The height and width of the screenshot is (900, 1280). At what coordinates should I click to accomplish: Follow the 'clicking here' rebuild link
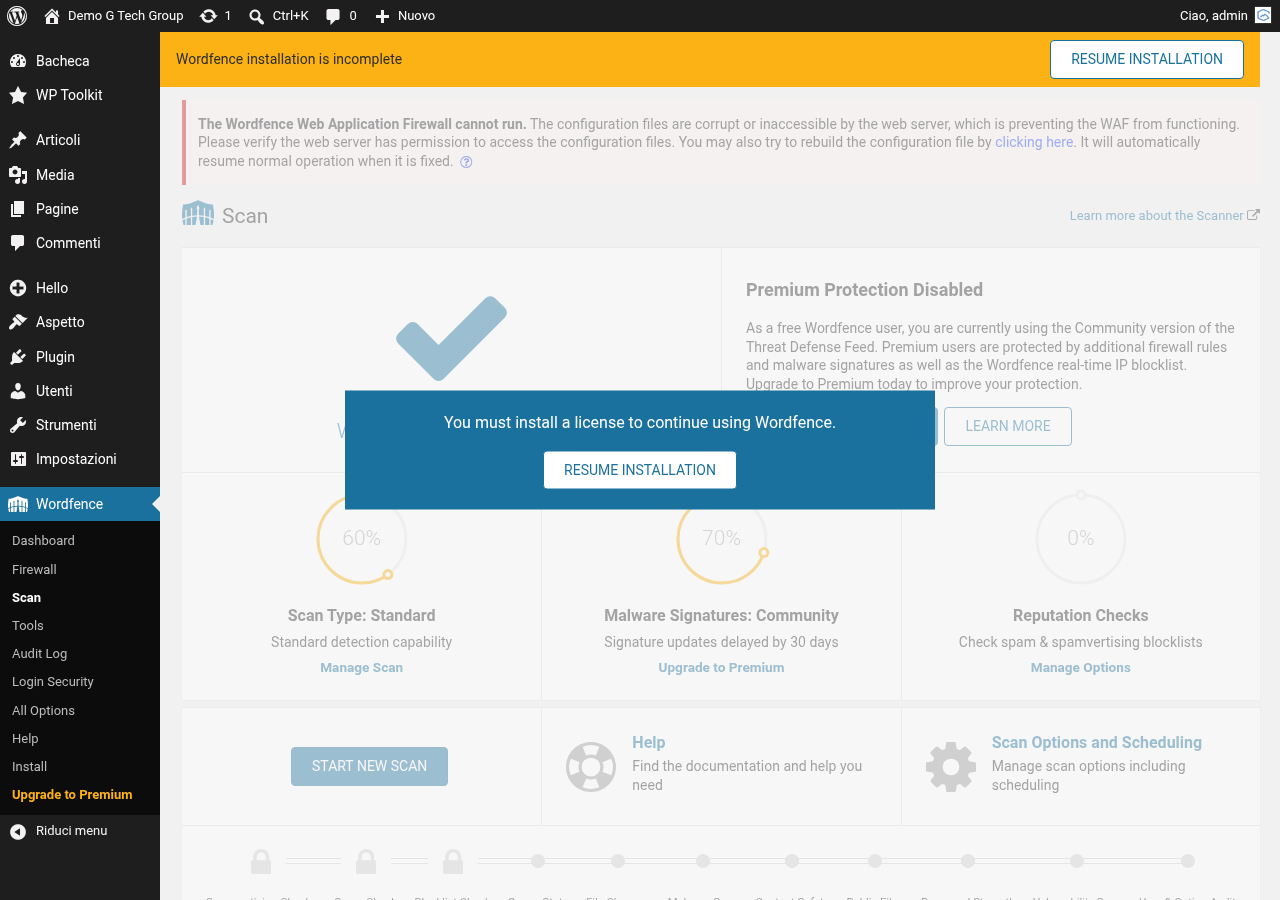click(1034, 142)
